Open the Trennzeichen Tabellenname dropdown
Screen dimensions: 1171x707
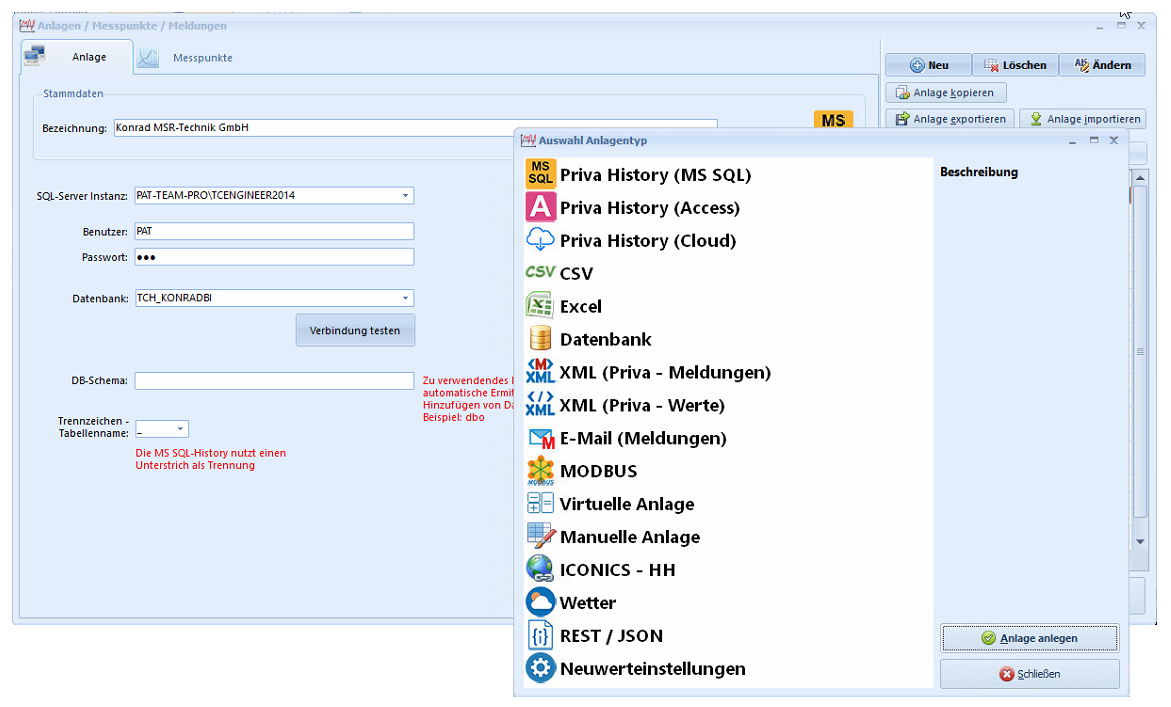coord(180,429)
